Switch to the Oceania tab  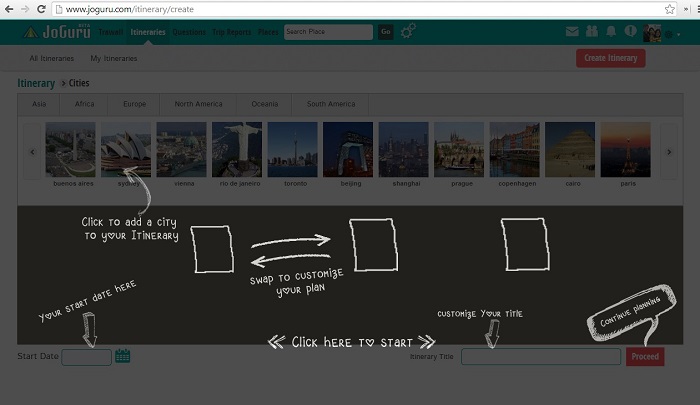pyautogui.click(x=264, y=104)
